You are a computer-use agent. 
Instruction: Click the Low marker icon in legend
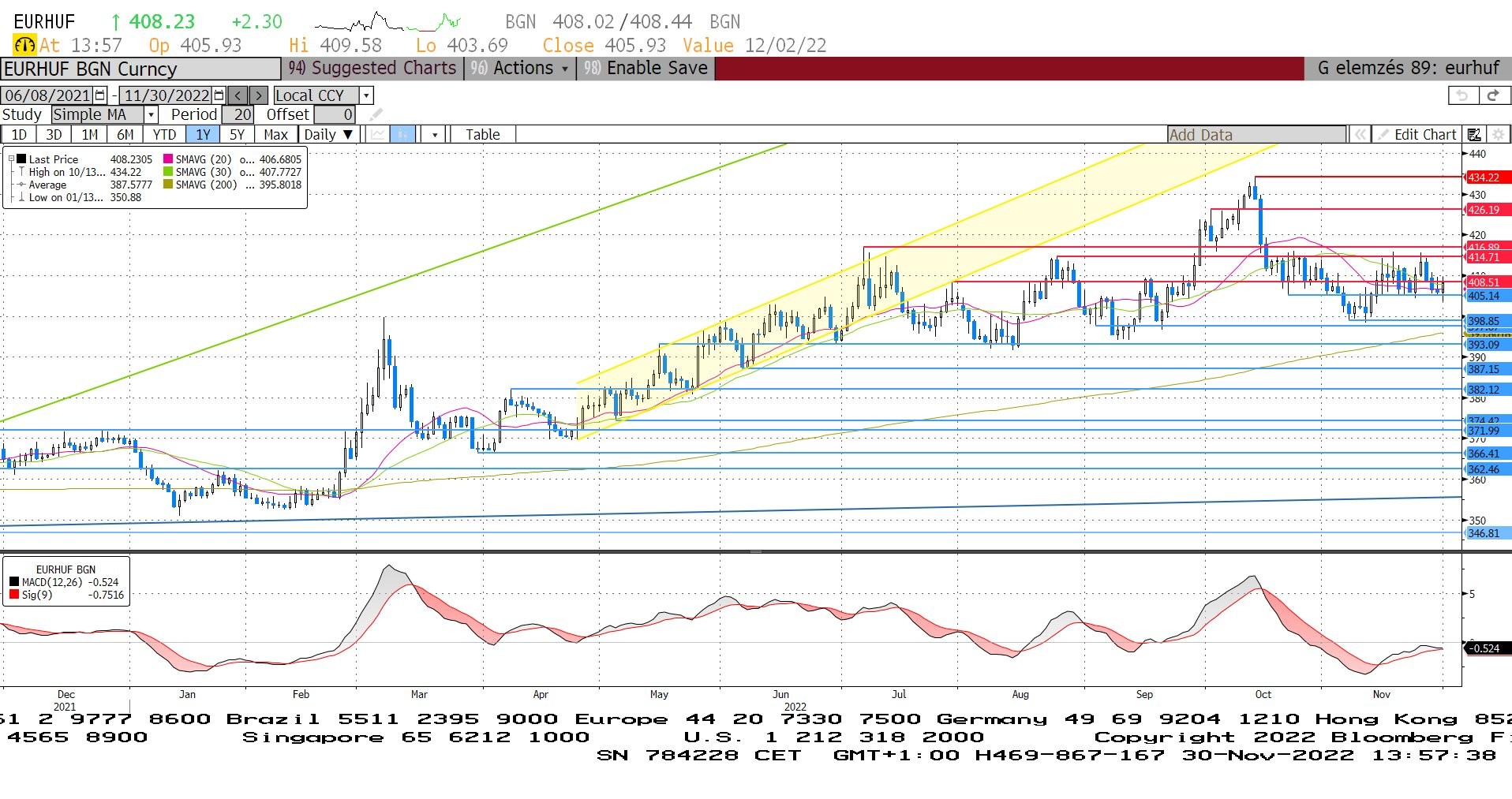coord(22,197)
